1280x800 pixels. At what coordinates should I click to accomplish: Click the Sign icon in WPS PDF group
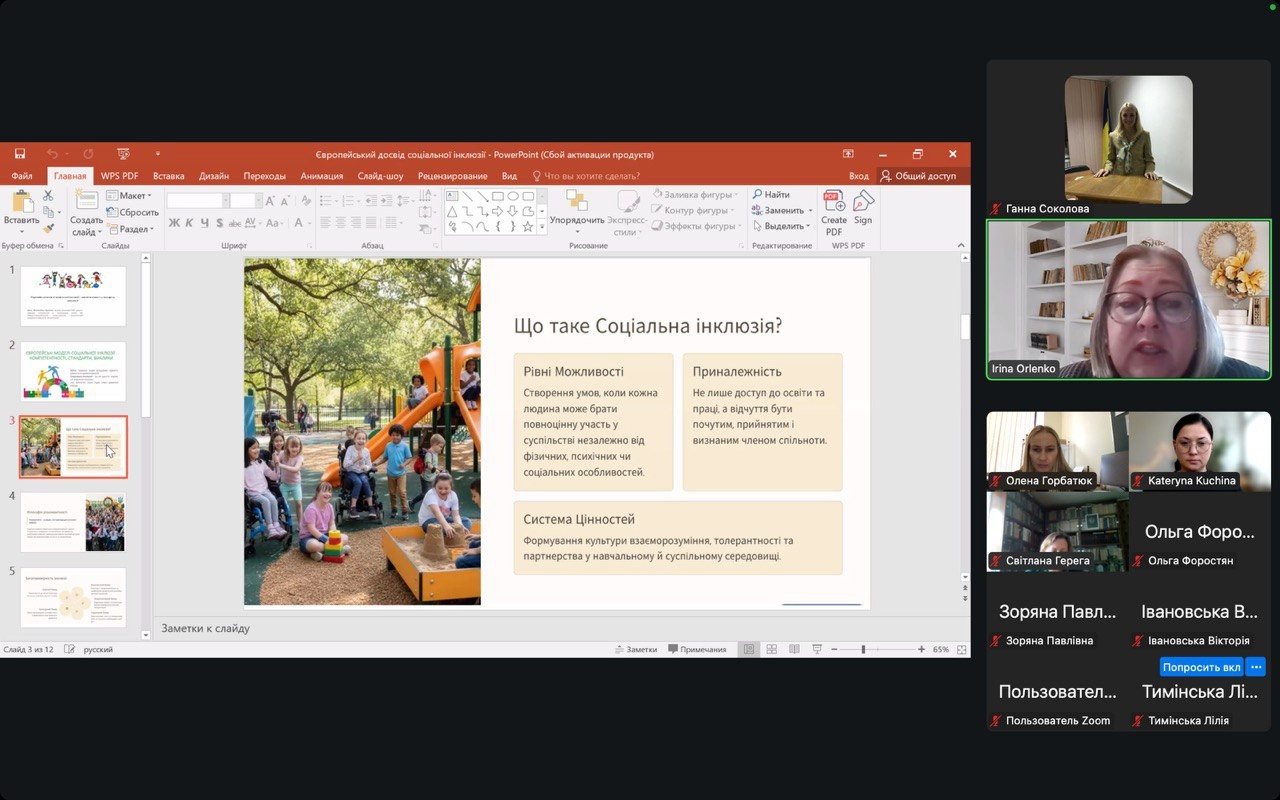coord(862,202)
